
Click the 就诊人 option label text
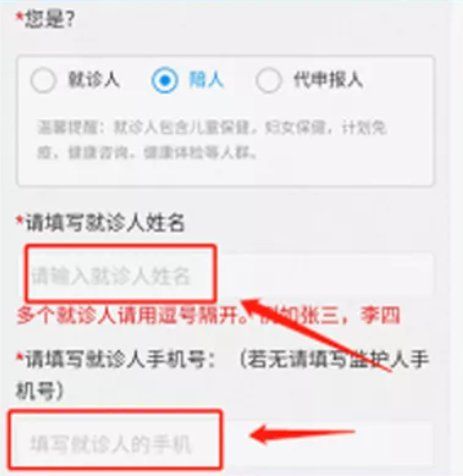(x=94, y=80)
